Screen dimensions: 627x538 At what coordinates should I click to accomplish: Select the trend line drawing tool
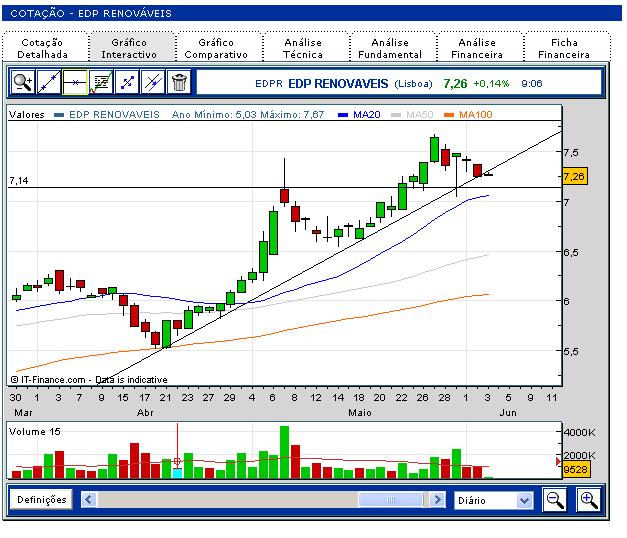tap(48, 82)
